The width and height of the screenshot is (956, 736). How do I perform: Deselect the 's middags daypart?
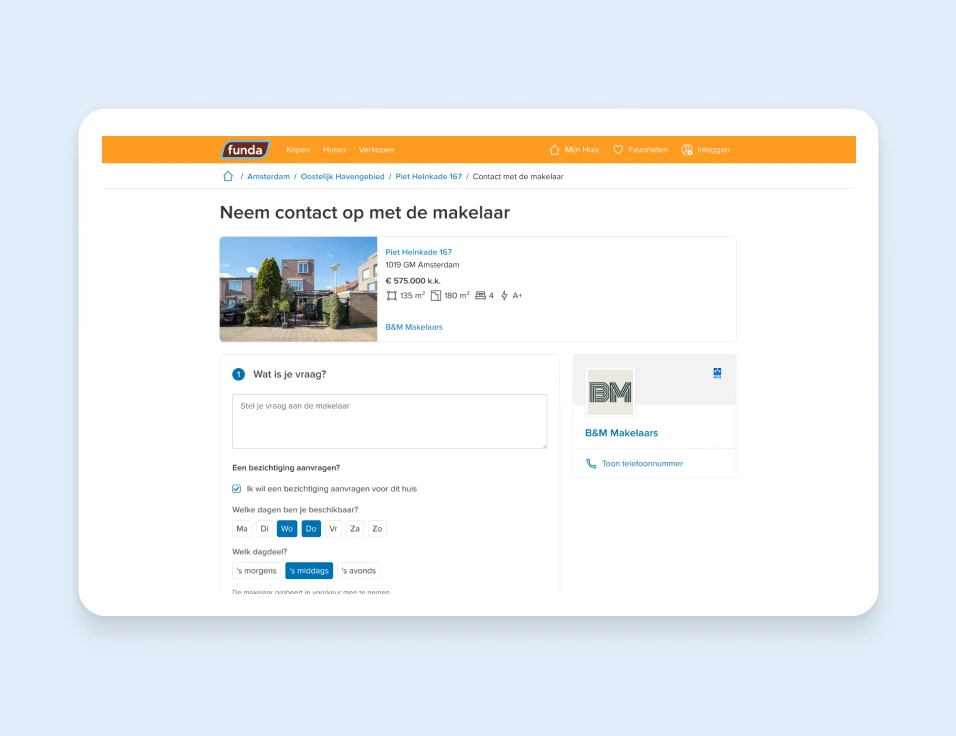(x=309, y=571)
